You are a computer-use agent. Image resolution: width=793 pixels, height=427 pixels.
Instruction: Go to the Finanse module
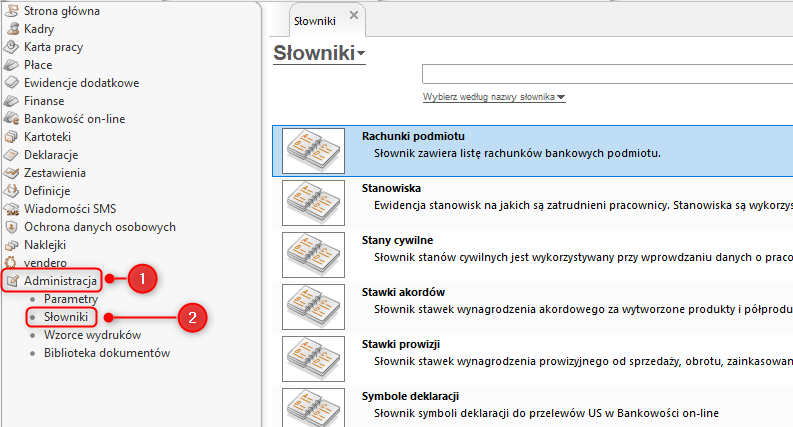pos(44,101)
